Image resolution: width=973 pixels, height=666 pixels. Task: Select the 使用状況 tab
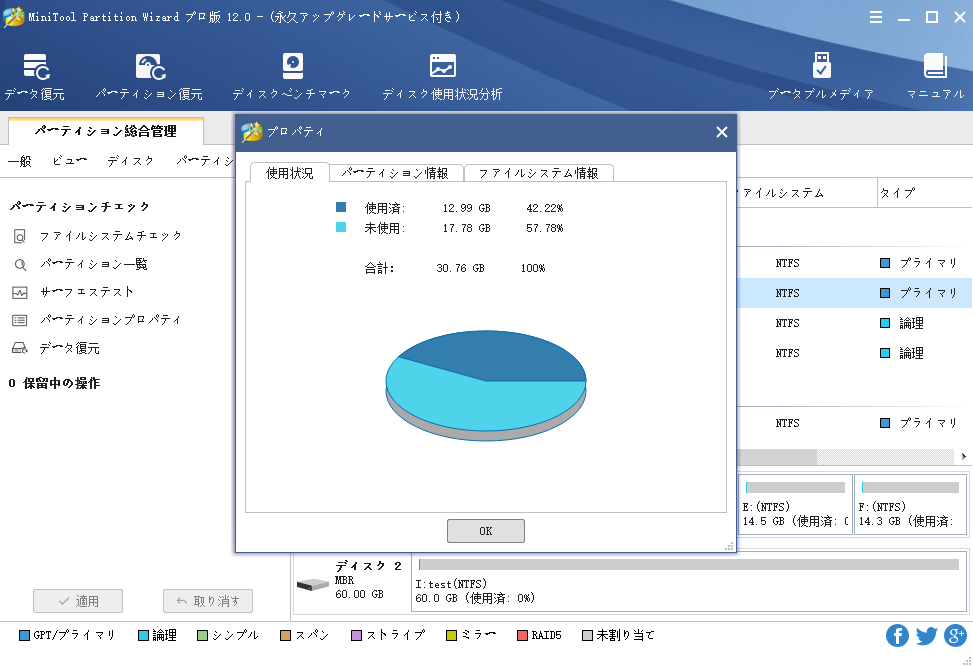click(x=289, y=173)
